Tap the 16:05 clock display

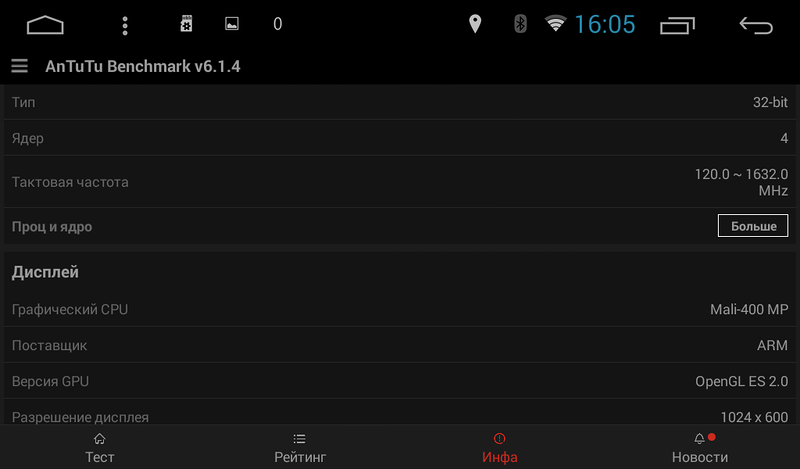(x=605, y=24)
